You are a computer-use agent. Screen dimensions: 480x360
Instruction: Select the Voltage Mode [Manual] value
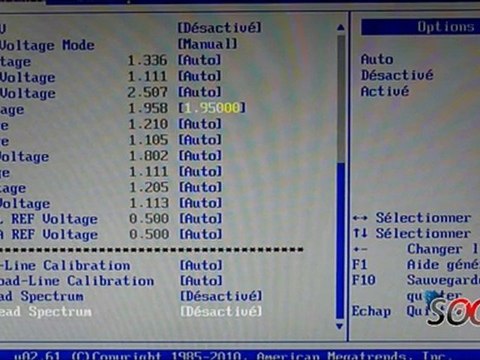coord(207,44)
